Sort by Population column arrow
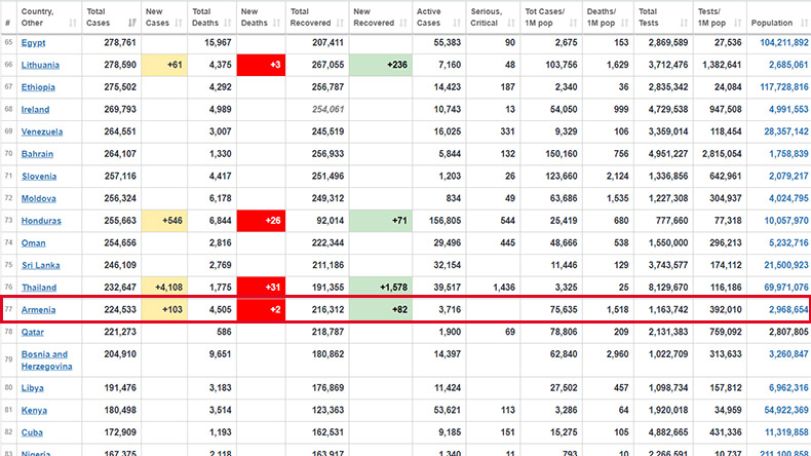The height and width of the screenshot is (456, 811). [x=804, y=23]
